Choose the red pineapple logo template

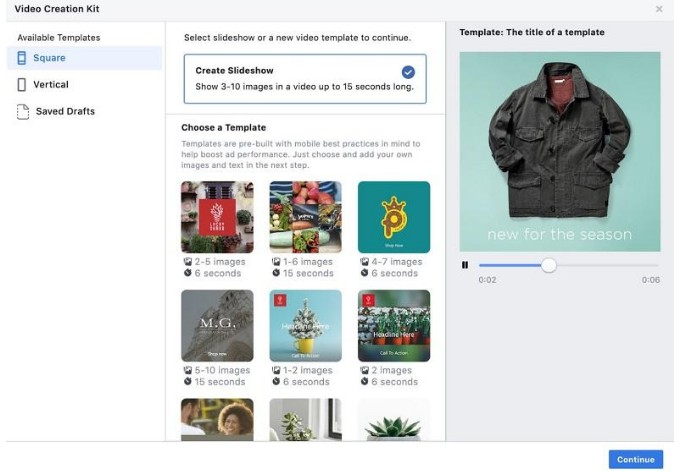pyautogui.click(x=217, y=217)
